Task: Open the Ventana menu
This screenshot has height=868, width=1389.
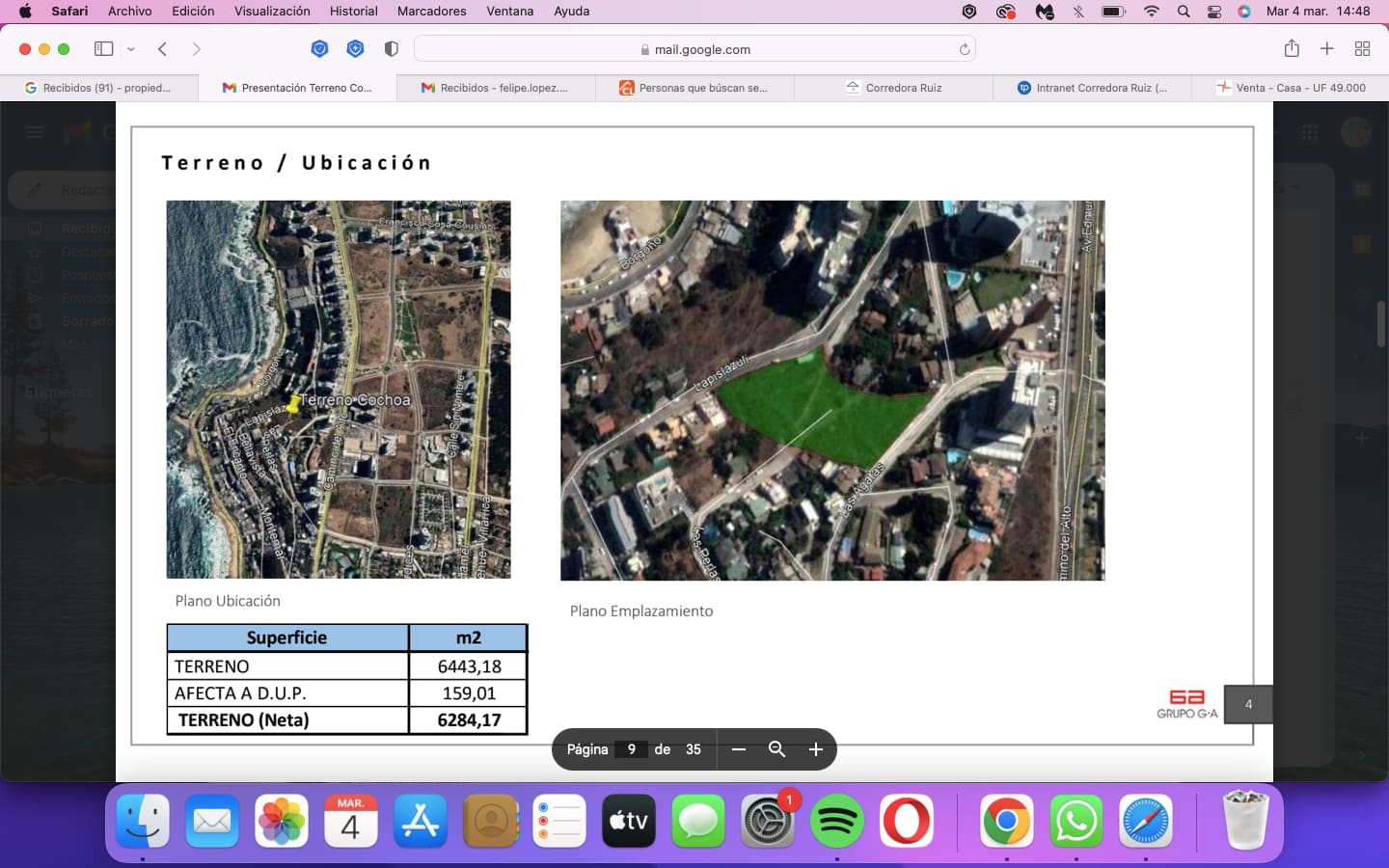Action: (x=509, y=12)
